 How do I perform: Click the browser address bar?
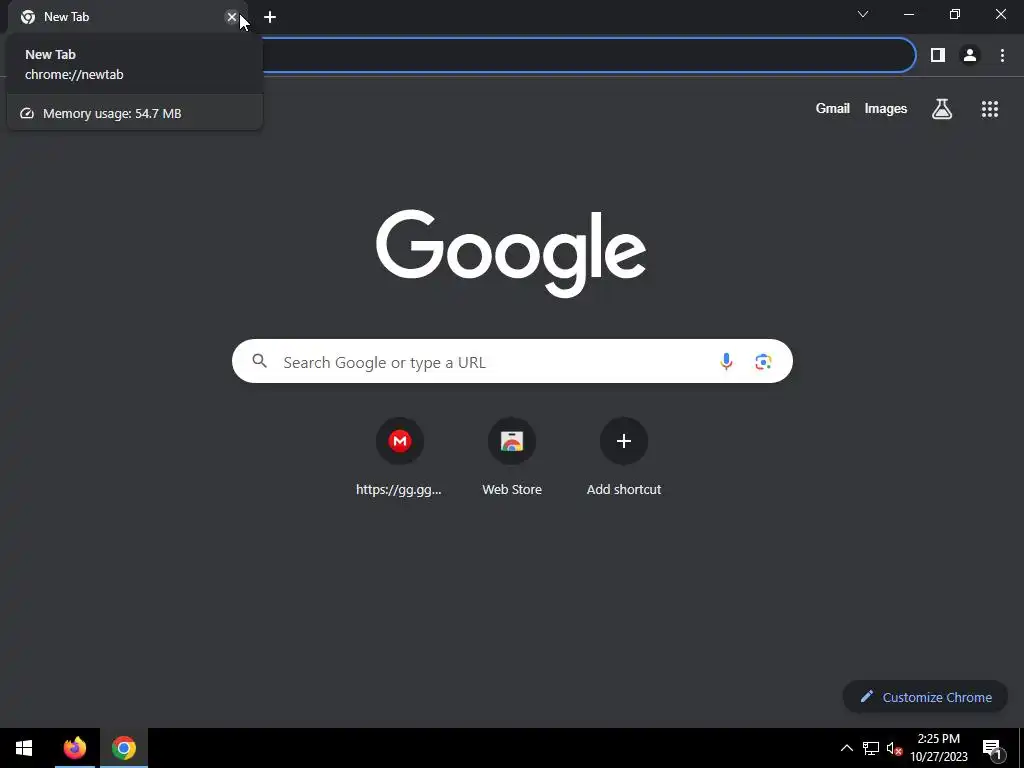[x=588, y=56]
